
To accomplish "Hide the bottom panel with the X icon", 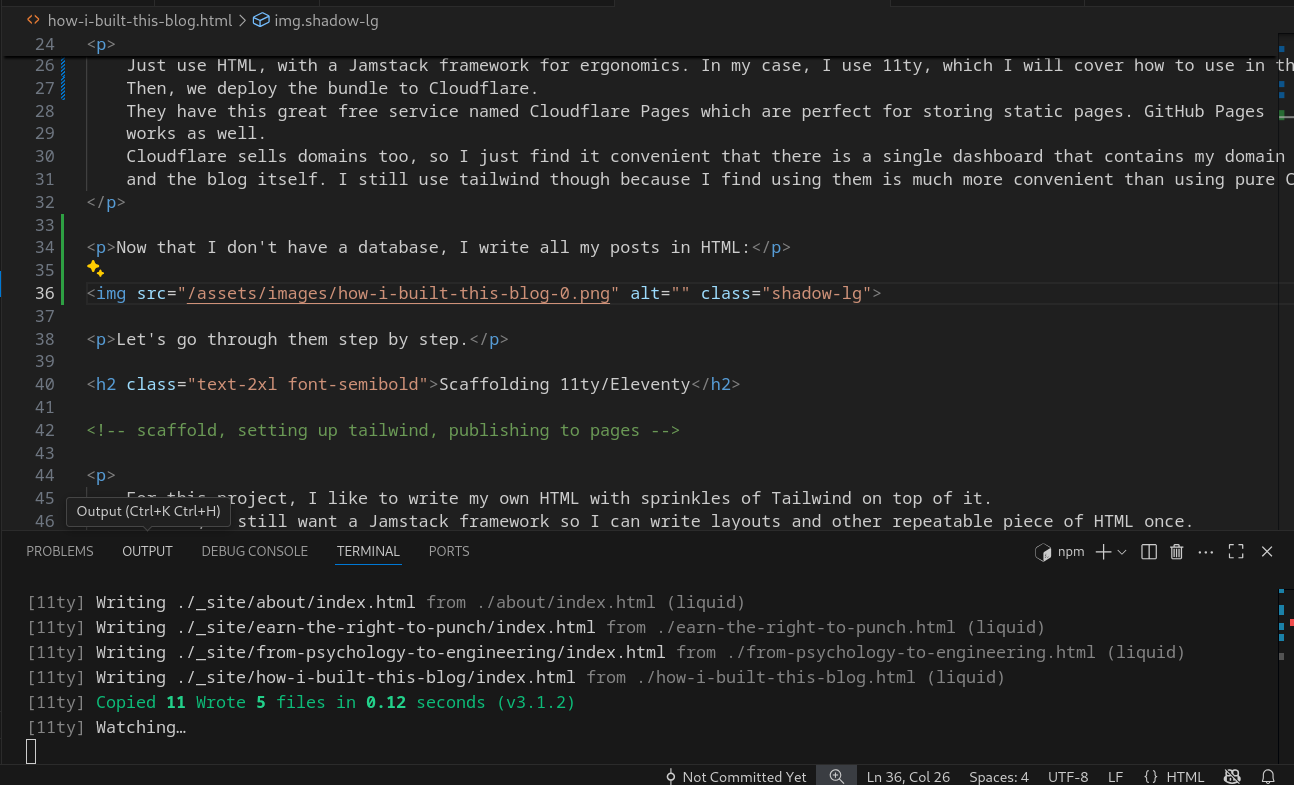I will [1267, 552].
